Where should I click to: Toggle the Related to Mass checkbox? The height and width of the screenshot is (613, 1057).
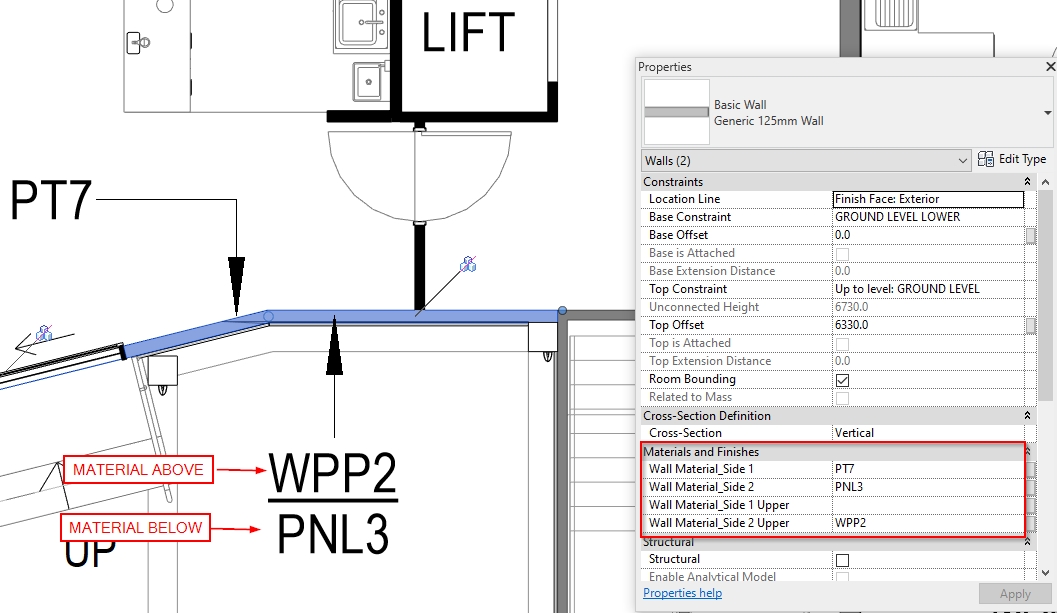[x=843, y=398]
